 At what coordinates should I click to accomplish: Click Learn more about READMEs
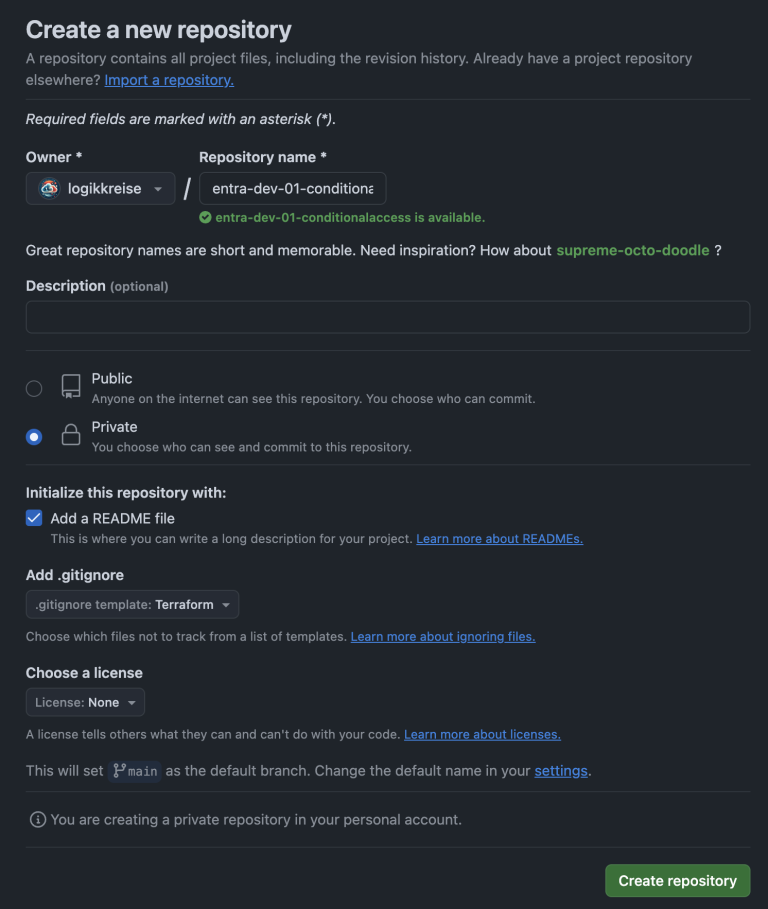tap(498, 538)
